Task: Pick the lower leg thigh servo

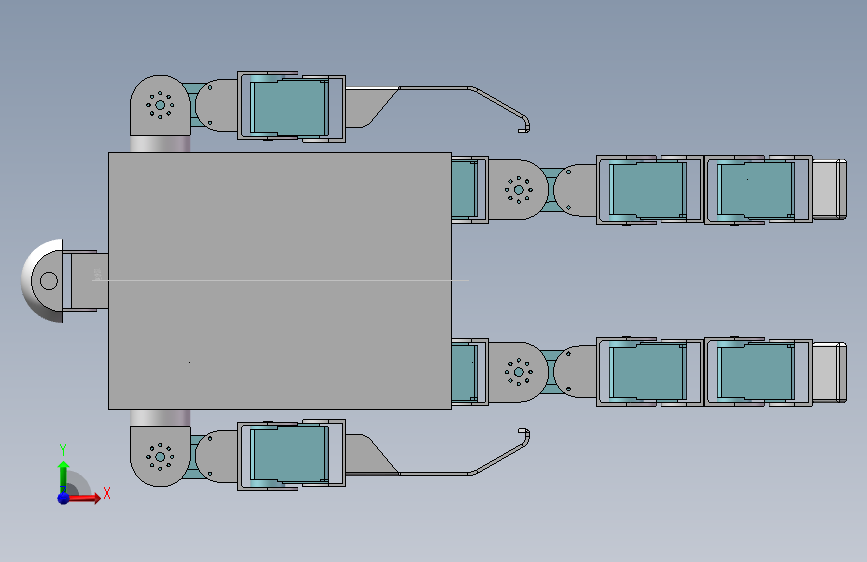Action: point(648,372)
